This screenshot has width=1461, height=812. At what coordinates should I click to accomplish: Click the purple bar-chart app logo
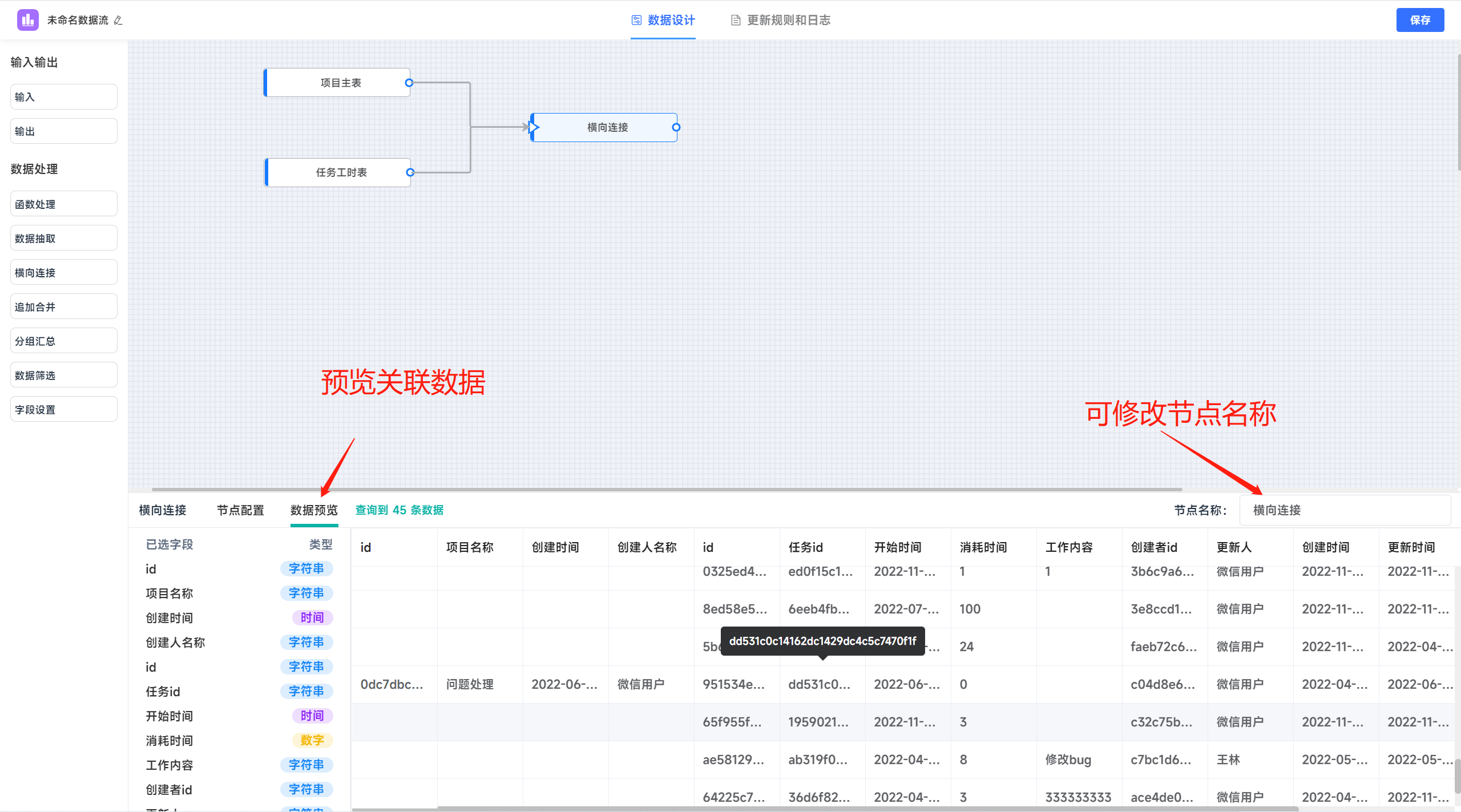27,19
